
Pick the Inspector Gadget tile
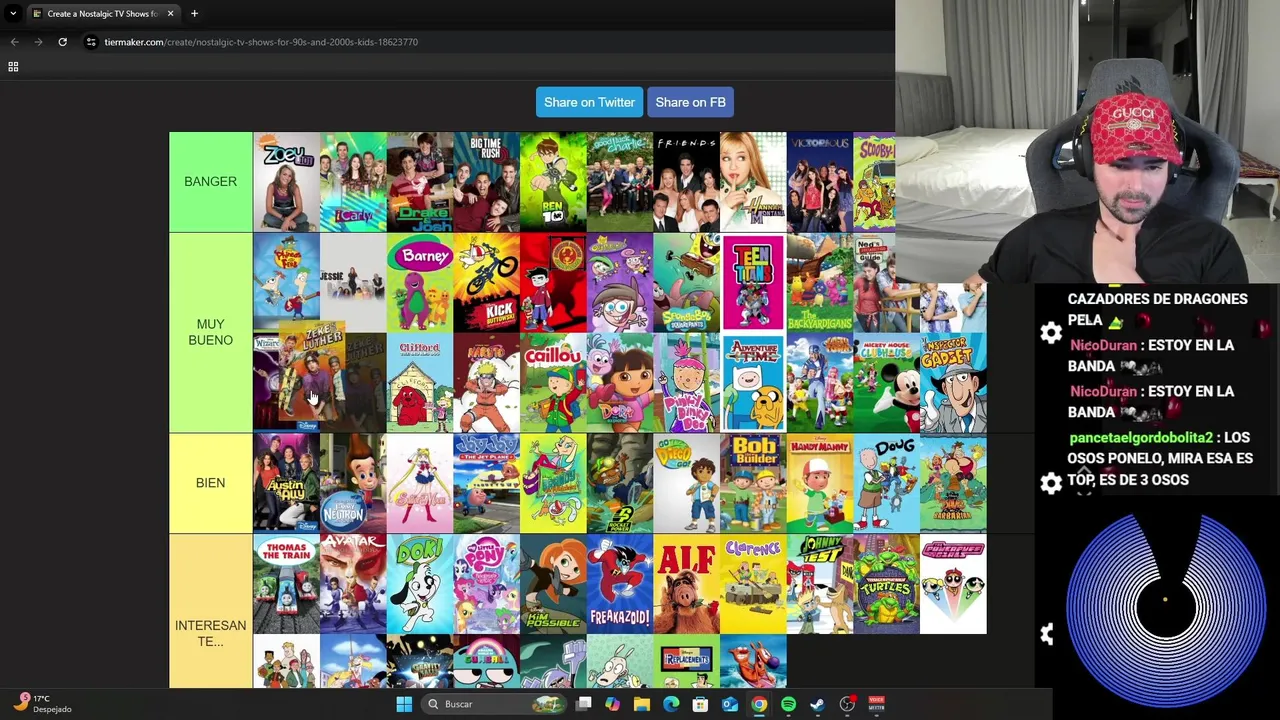[953, 383]
